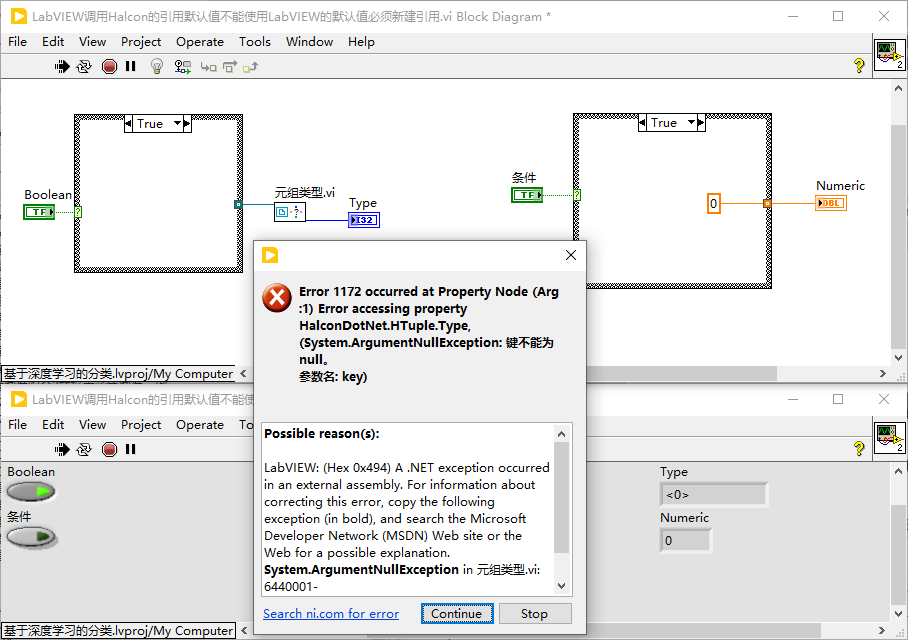Open Tools menu in block diagram window
Viewport: 908px width, 640px height.
pos(255,42)
